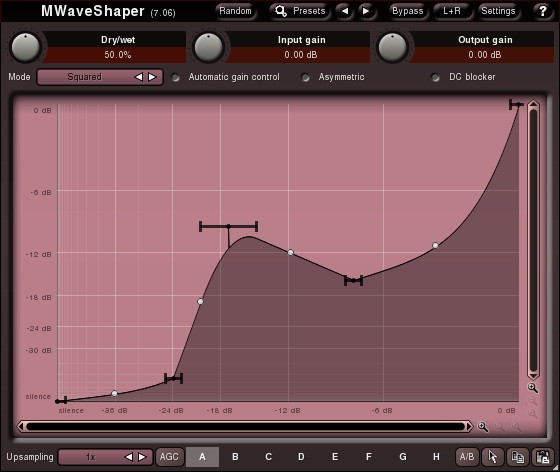Enable the Asymmetric option
This screenshot has height=472, width=560.
point(305,77)
